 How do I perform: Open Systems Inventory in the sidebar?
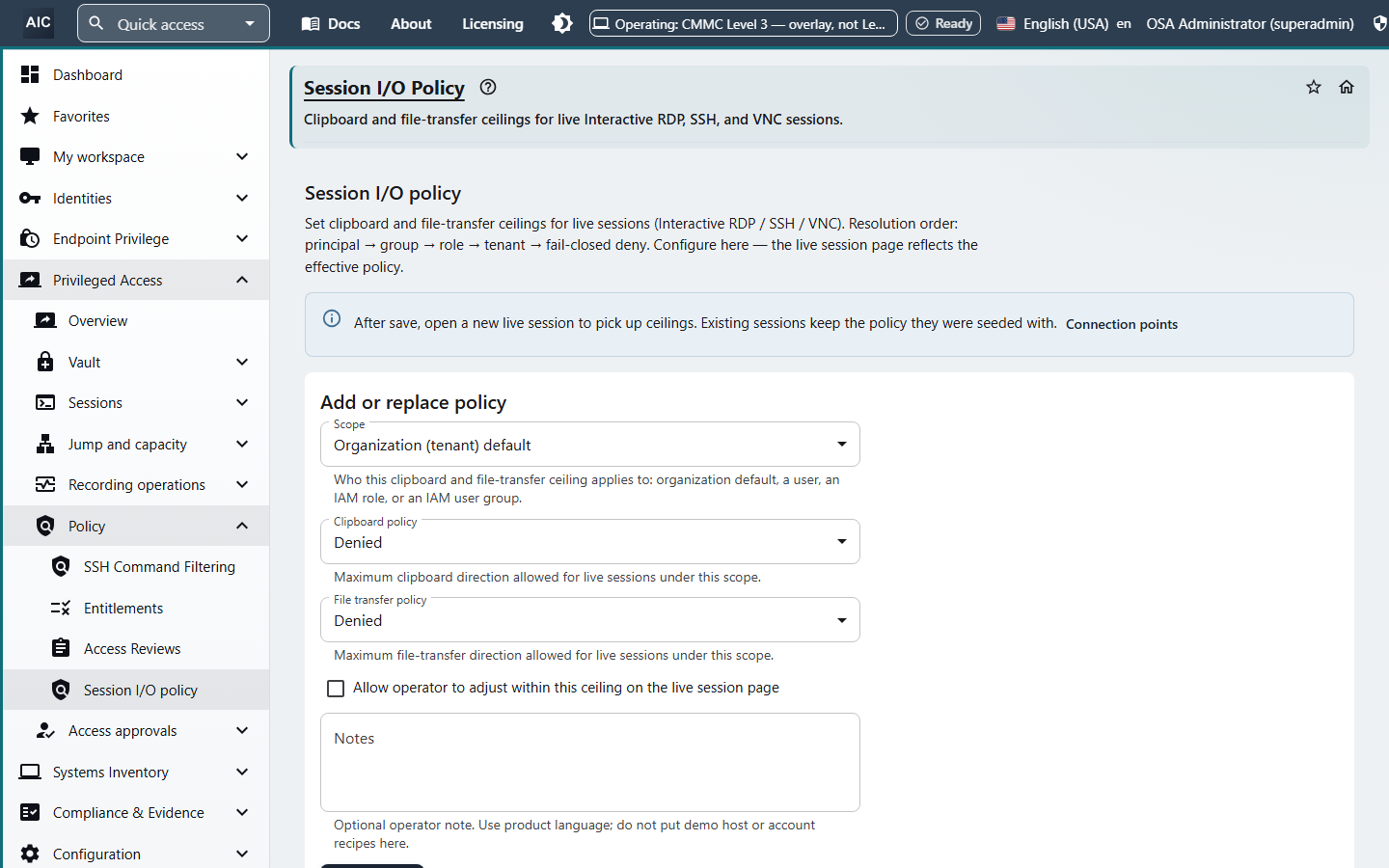pyautogui.click(x=136, y=772)
